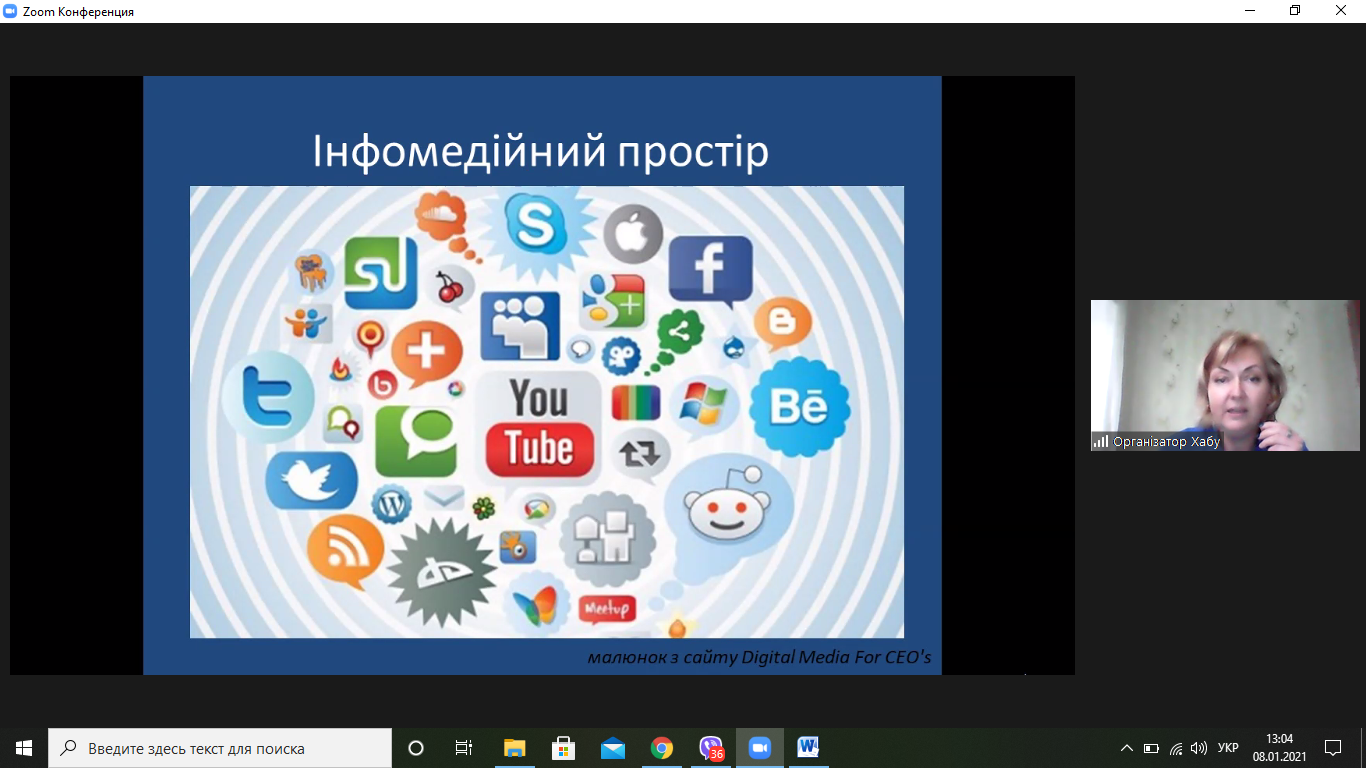Open Task View in the taskbar
Image resolution: width=1366 pixels, height=768 pixels.
(464, 748)
